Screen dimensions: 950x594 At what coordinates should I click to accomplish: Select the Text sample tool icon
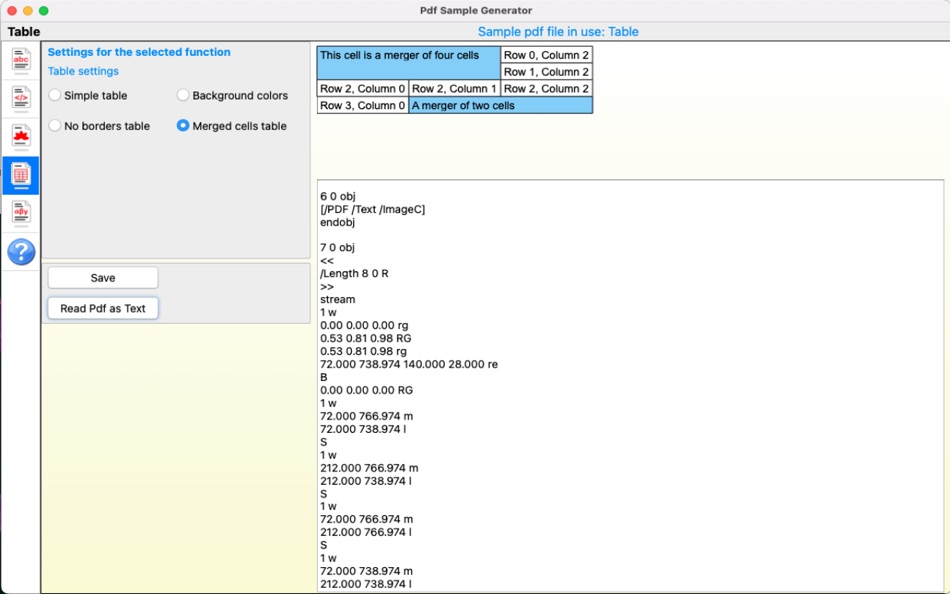click(20, 61)
